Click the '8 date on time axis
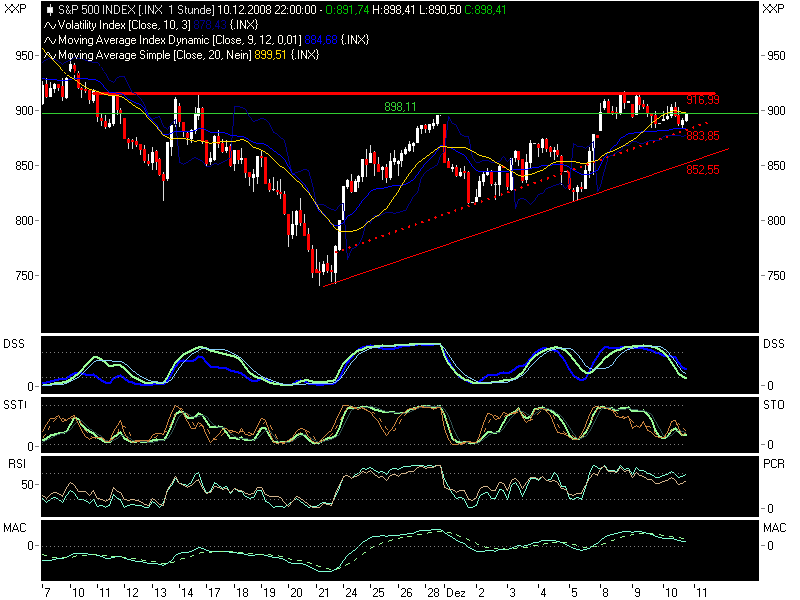 pyautogui.click(x=604, y=593)
